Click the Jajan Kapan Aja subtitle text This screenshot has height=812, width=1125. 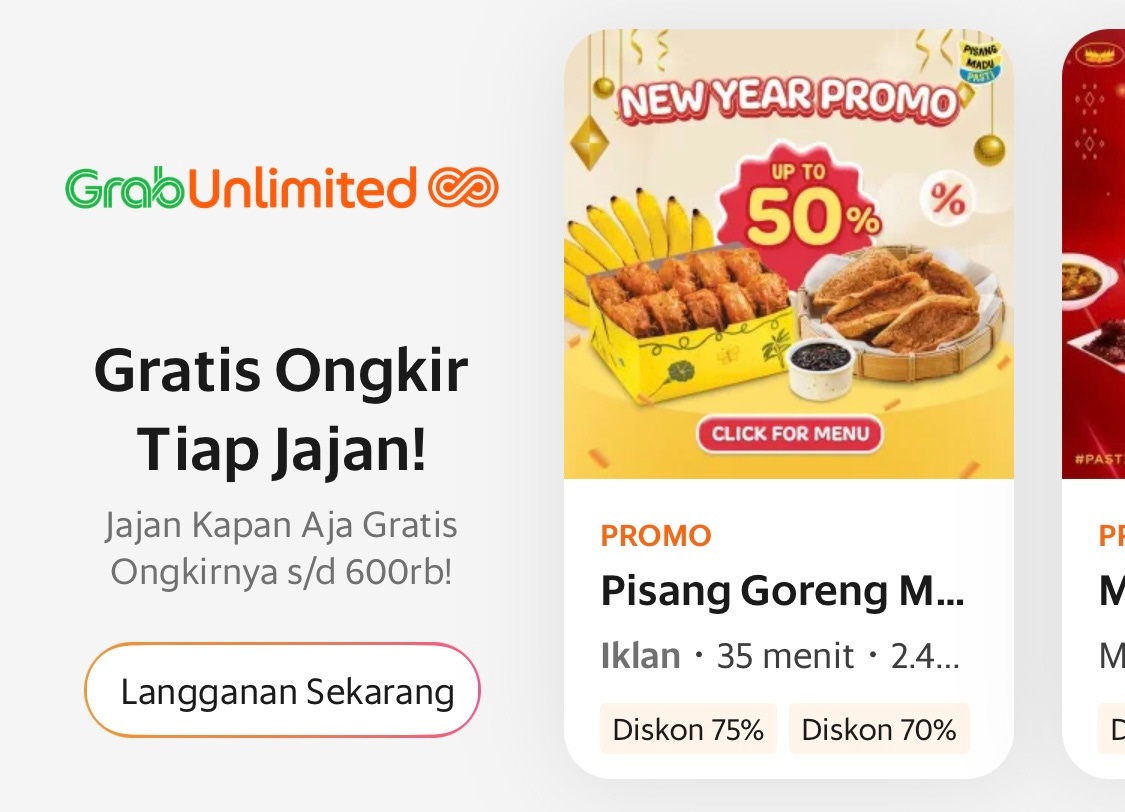[281, 549]
